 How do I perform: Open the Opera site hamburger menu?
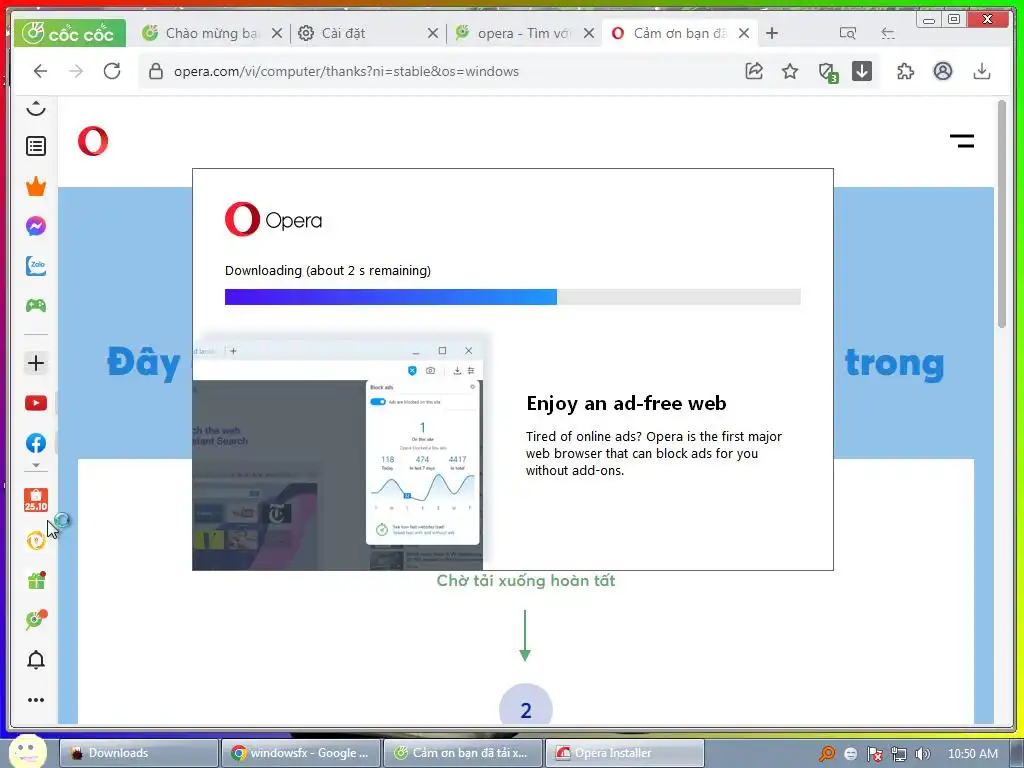pos(961,140)
